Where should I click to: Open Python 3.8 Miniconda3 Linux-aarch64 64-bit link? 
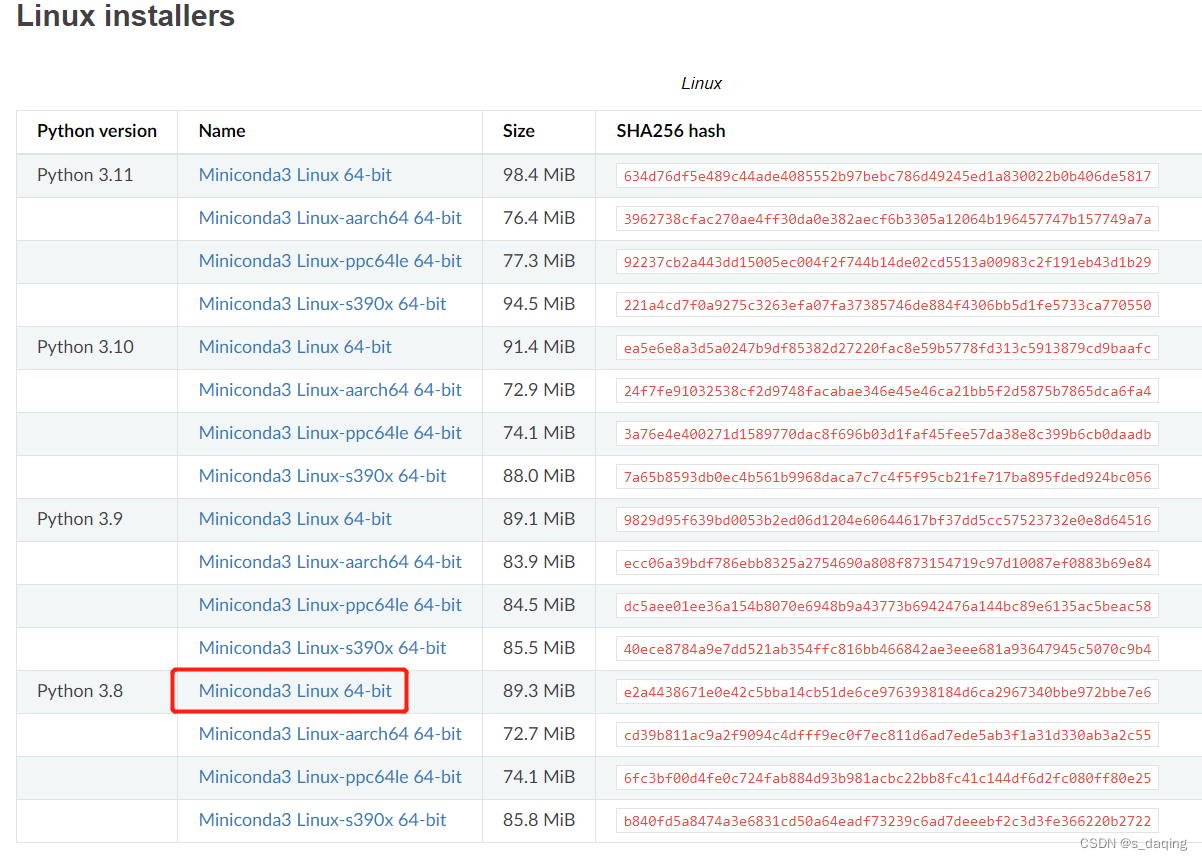[330, 734]
